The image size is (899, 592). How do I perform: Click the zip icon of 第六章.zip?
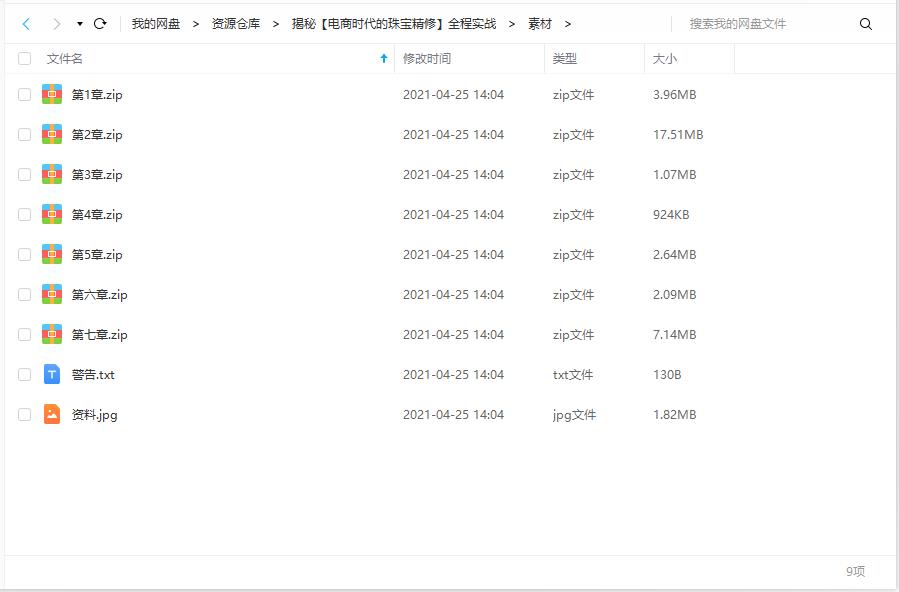pos(52,294)
